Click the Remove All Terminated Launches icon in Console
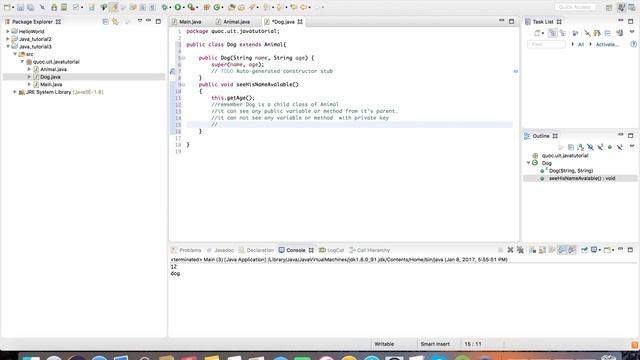 click(x=520, y=250)
